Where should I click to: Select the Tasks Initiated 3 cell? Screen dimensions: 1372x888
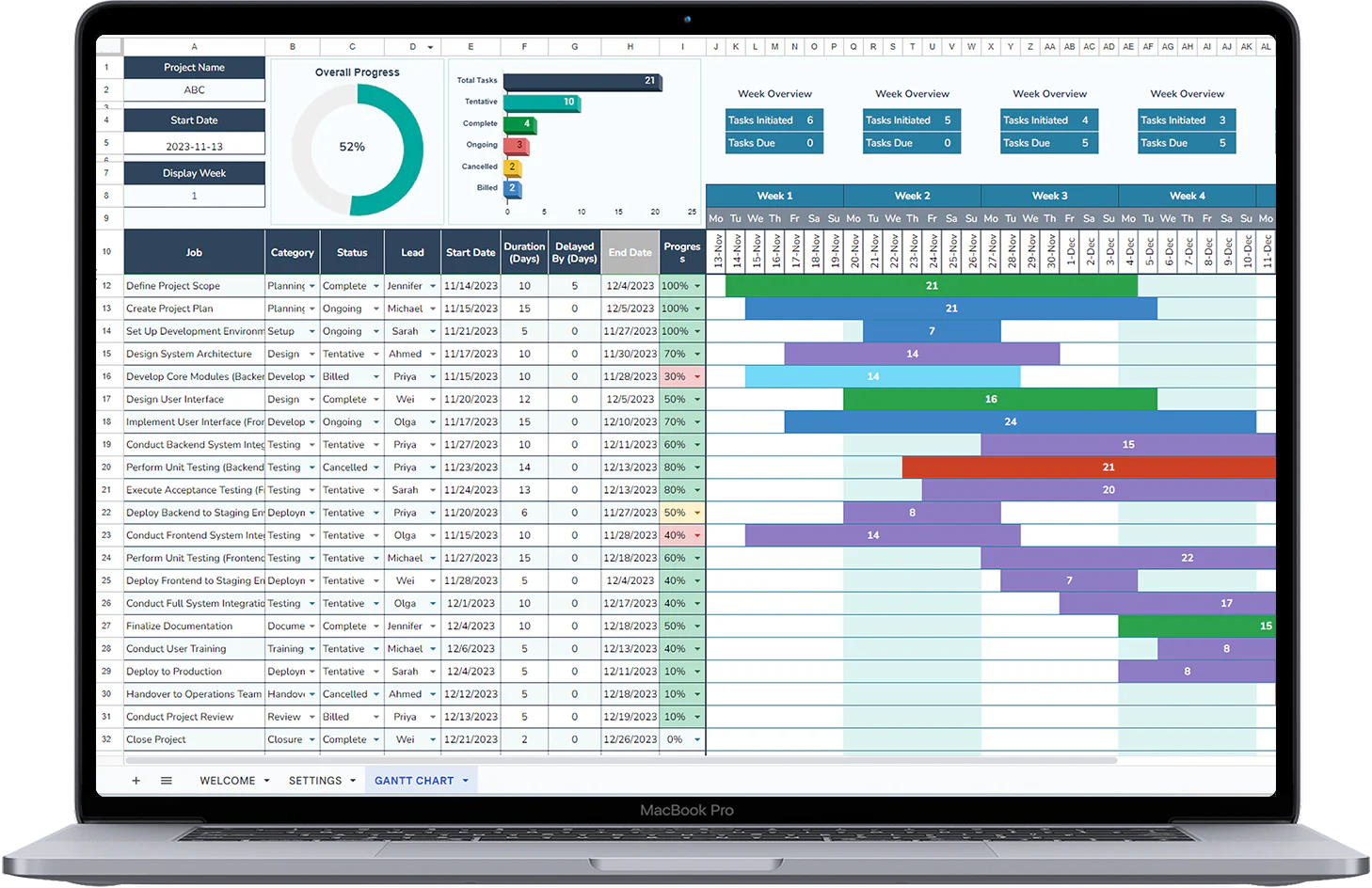pos(1187,120)
